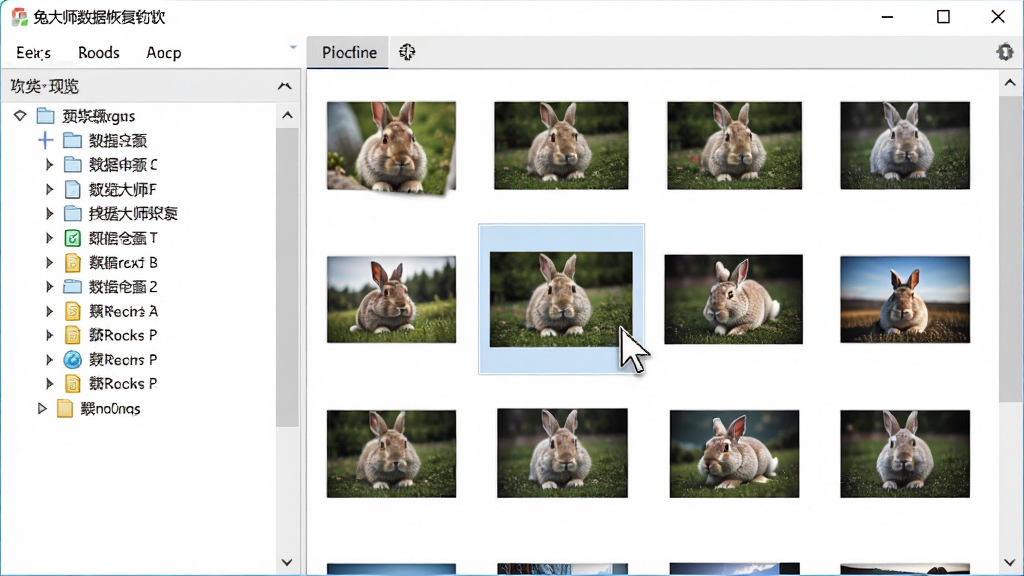Click the document icon in the row ending 'F'

72,189
